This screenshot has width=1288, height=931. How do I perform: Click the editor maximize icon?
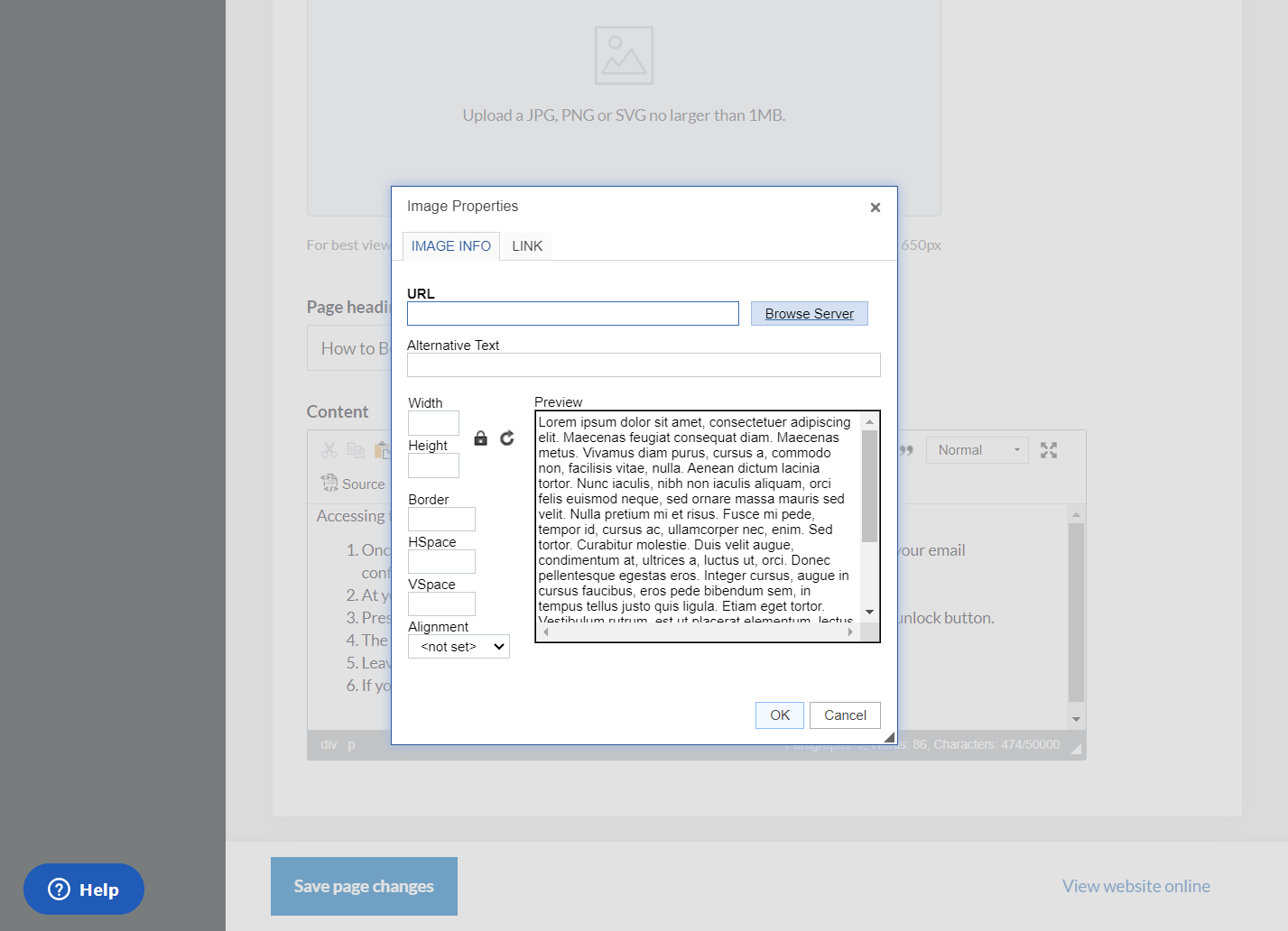(1049, 450)
